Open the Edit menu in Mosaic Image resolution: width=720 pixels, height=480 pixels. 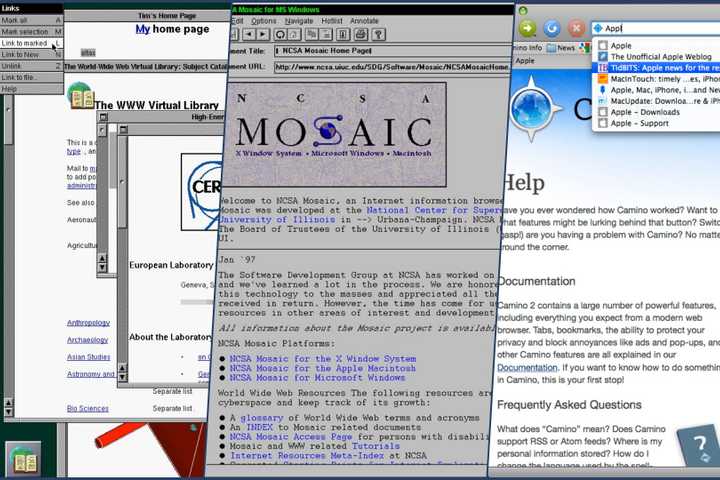[x=237, y=21]
